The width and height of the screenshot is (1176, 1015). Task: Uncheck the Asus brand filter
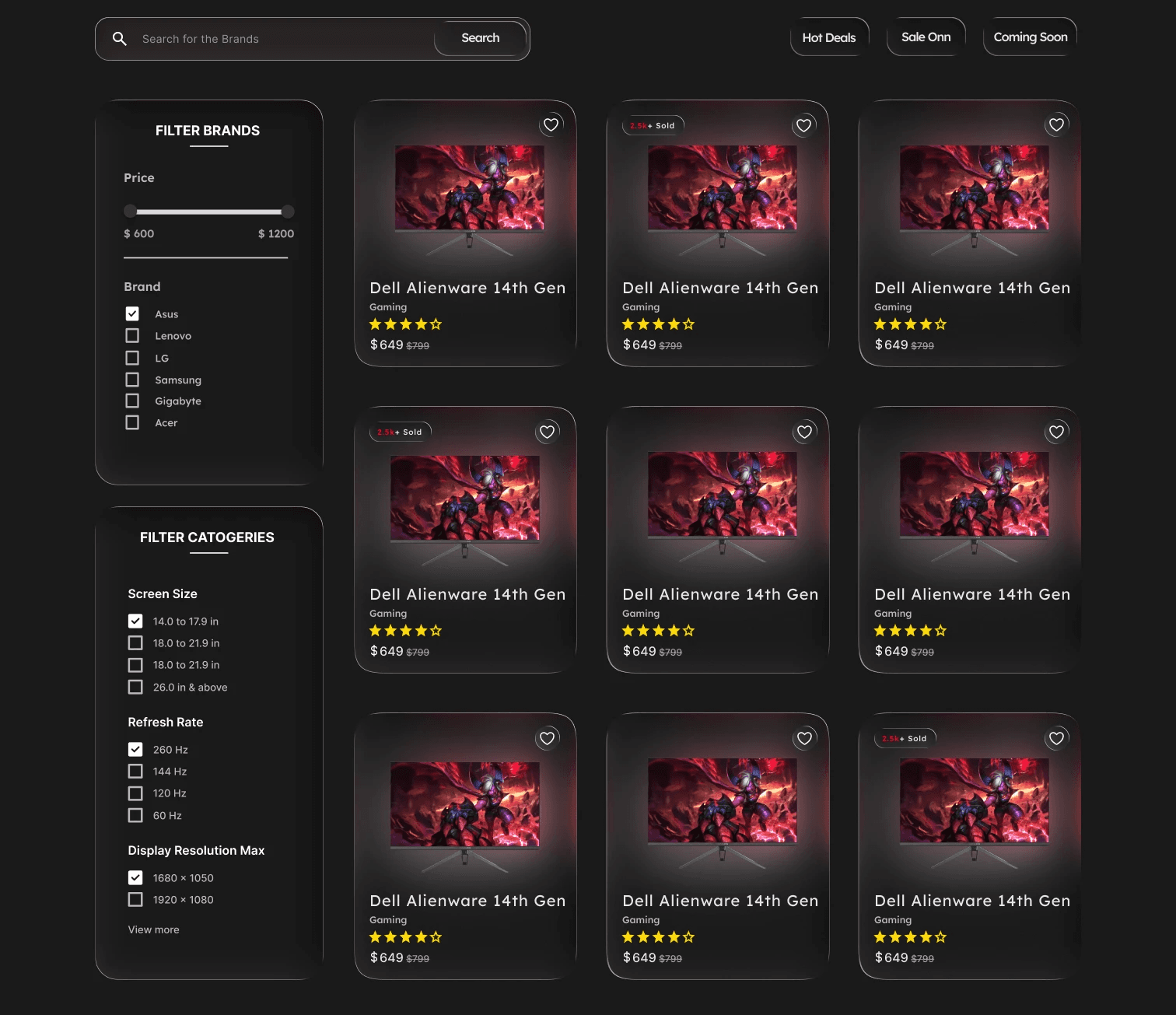pos(132,313)
